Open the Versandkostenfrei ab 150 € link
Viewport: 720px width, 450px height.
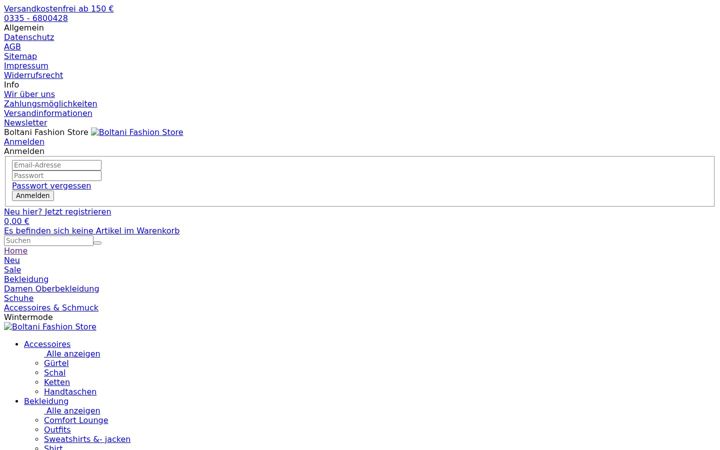[59, 9]
